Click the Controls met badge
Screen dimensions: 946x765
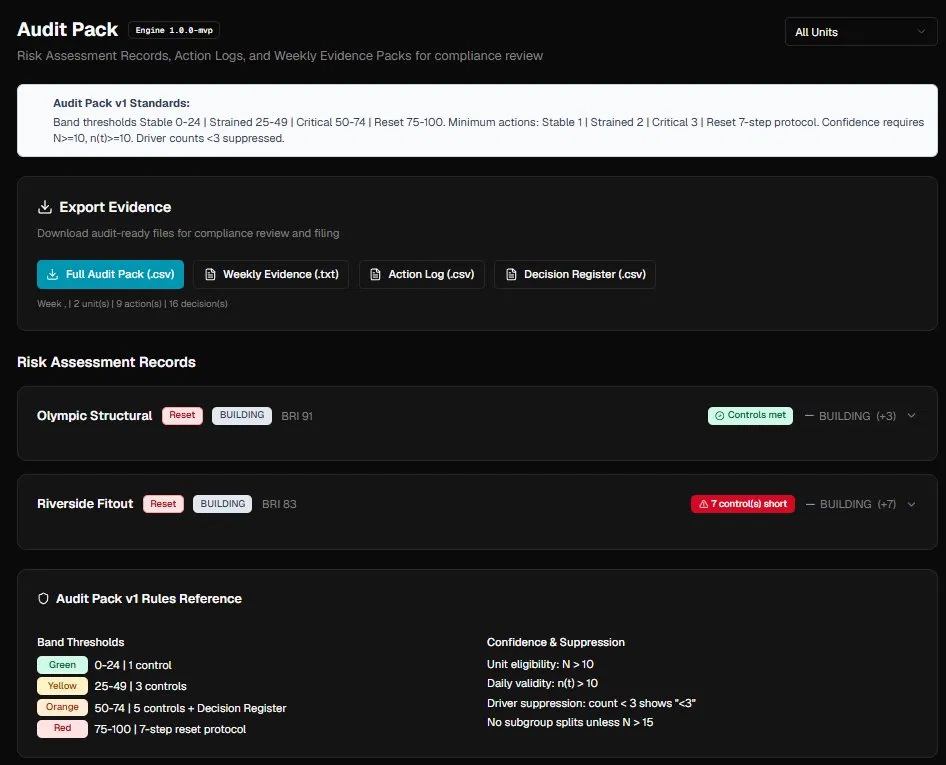[x=750, y=416]
